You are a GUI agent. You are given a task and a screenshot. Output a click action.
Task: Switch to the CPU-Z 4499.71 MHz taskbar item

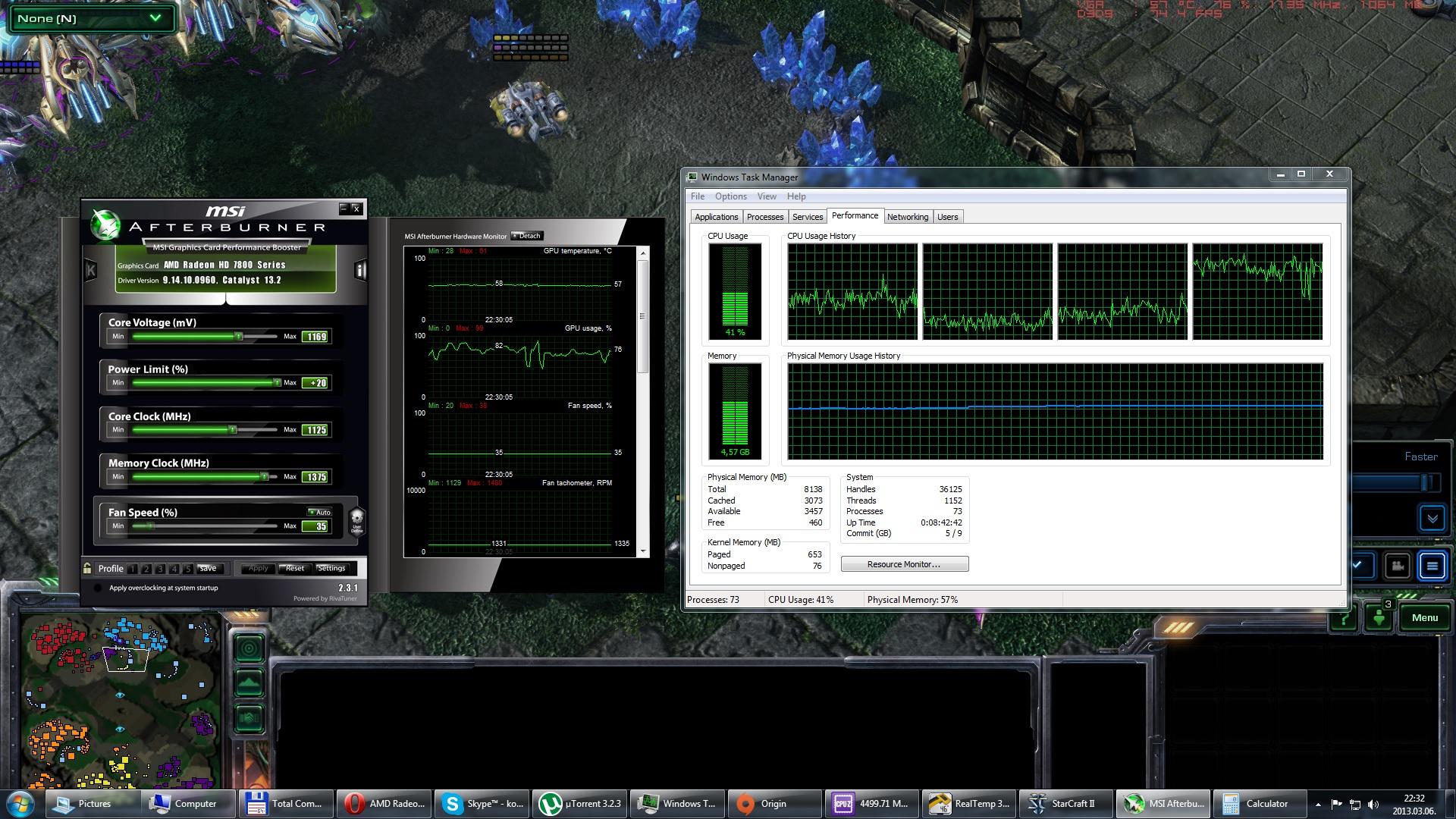coord(872,804)
